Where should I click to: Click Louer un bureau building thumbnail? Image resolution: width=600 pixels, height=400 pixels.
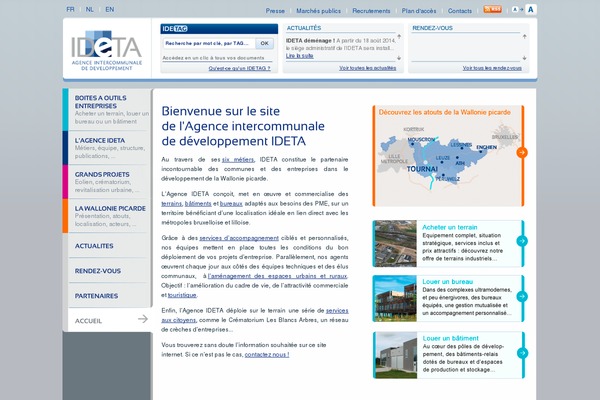pyautogui.click(x=395, y=299)
